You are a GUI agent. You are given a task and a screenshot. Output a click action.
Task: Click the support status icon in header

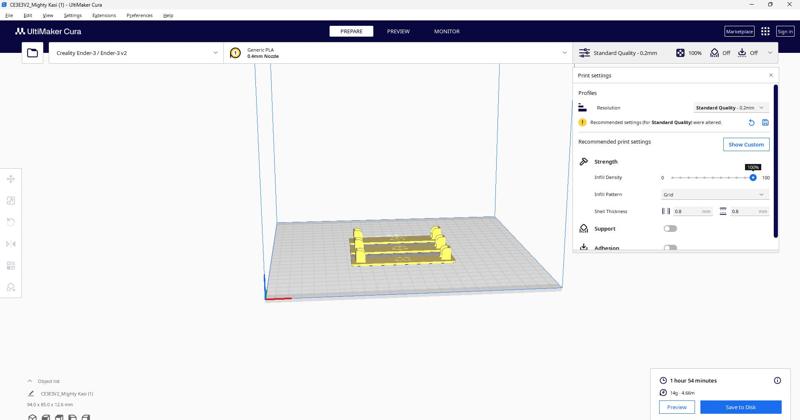tap(714, 53)
